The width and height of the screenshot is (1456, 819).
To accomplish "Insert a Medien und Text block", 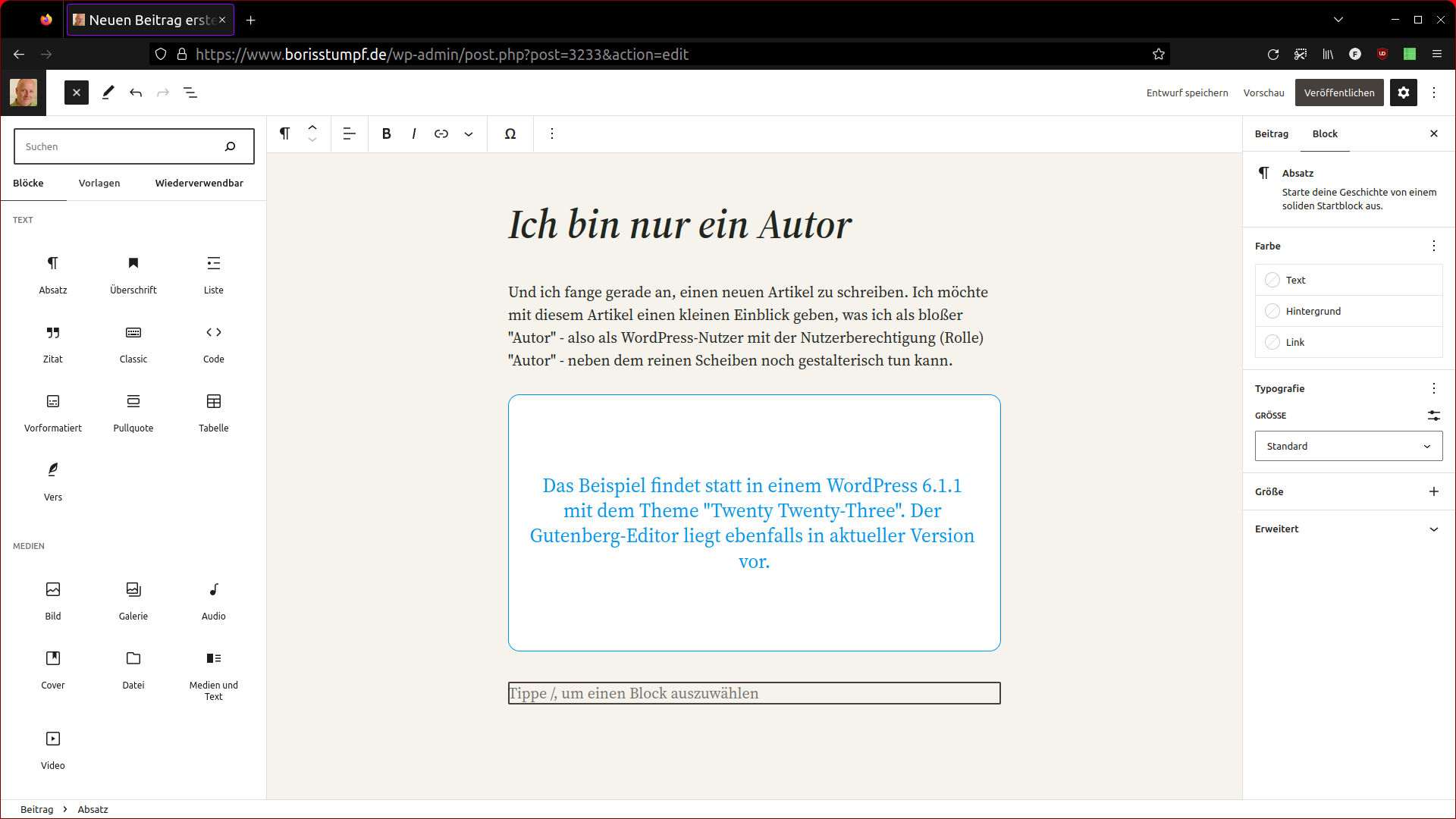I will [214, 676].
